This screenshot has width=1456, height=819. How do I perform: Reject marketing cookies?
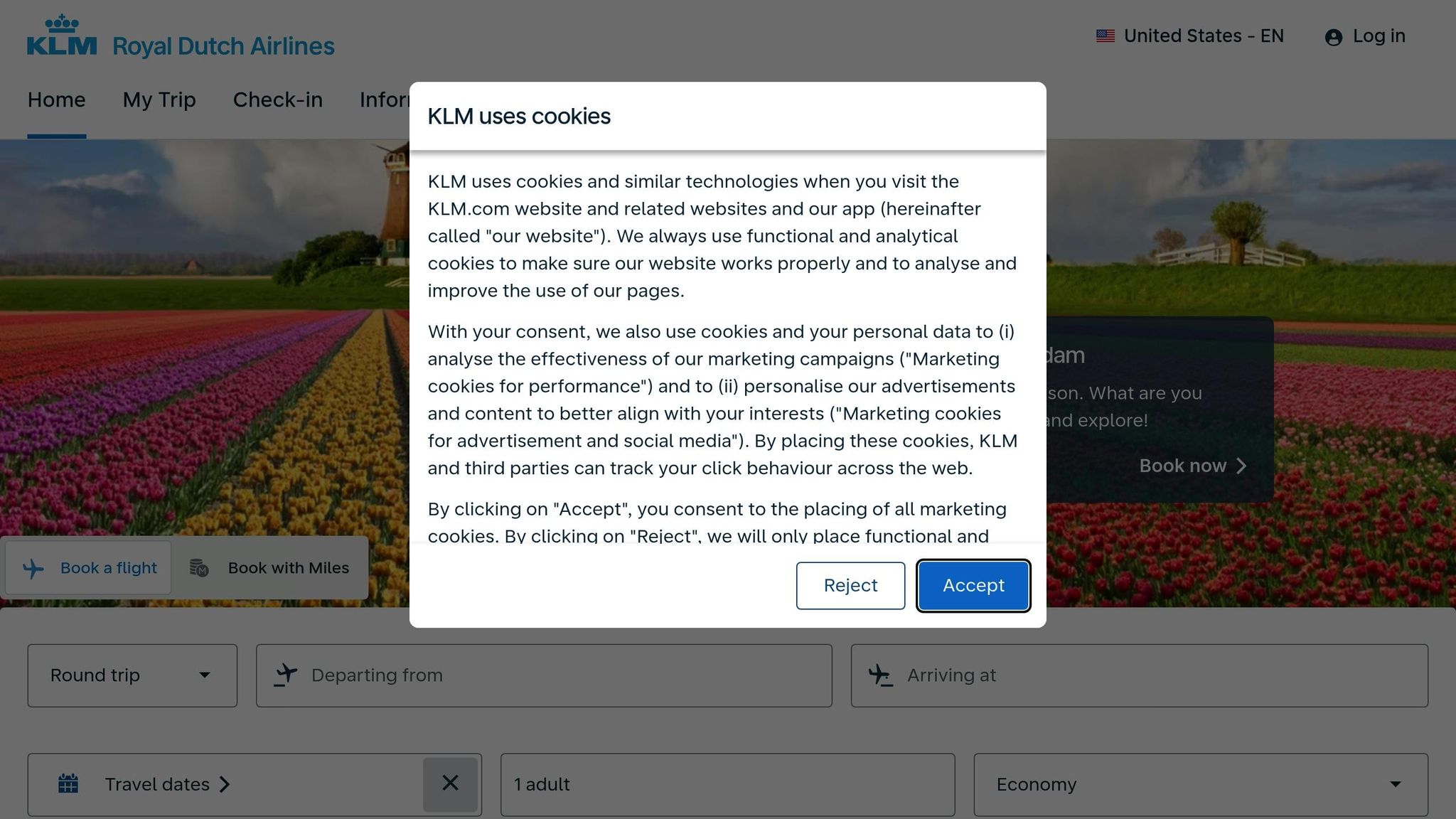pos(850,585)
